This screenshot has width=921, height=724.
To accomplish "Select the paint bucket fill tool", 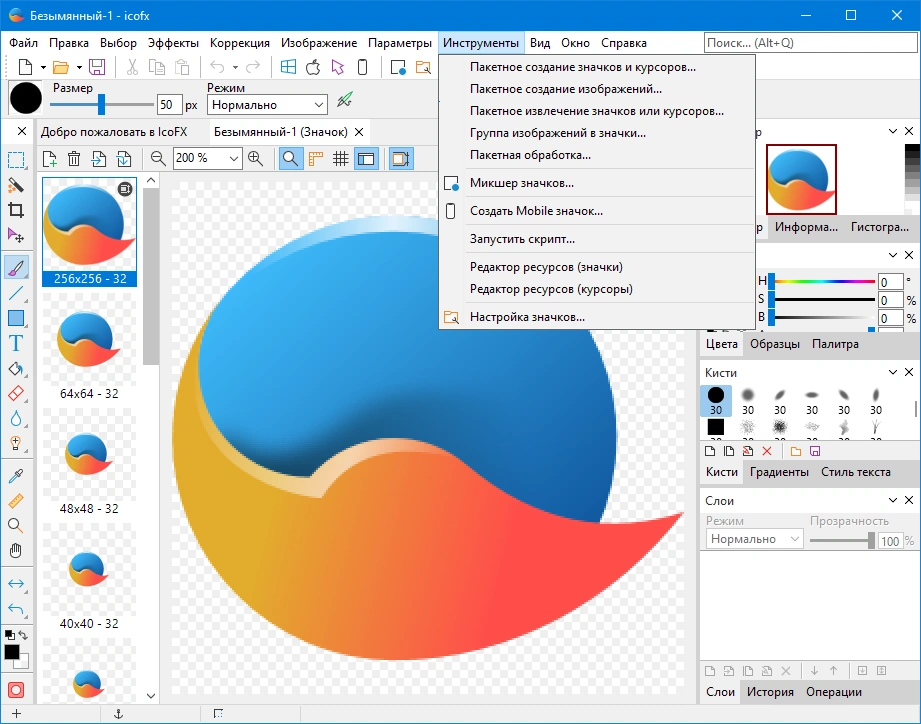I will pyautogui.click(x=16, y=369).
